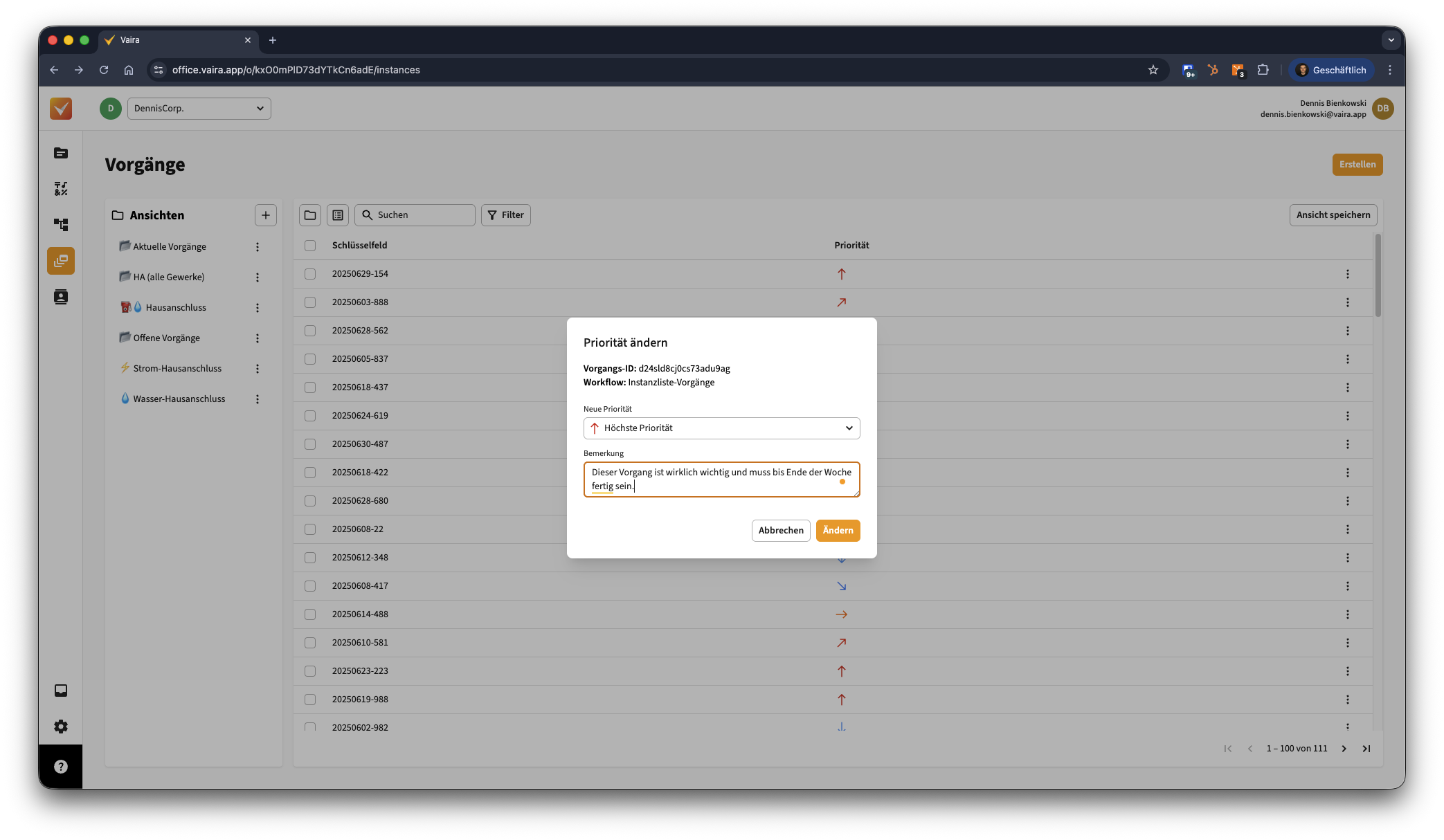Open the Neue Priorität dropdown
The width and height of the screenshot is (1444, 840).
[721, 428]
